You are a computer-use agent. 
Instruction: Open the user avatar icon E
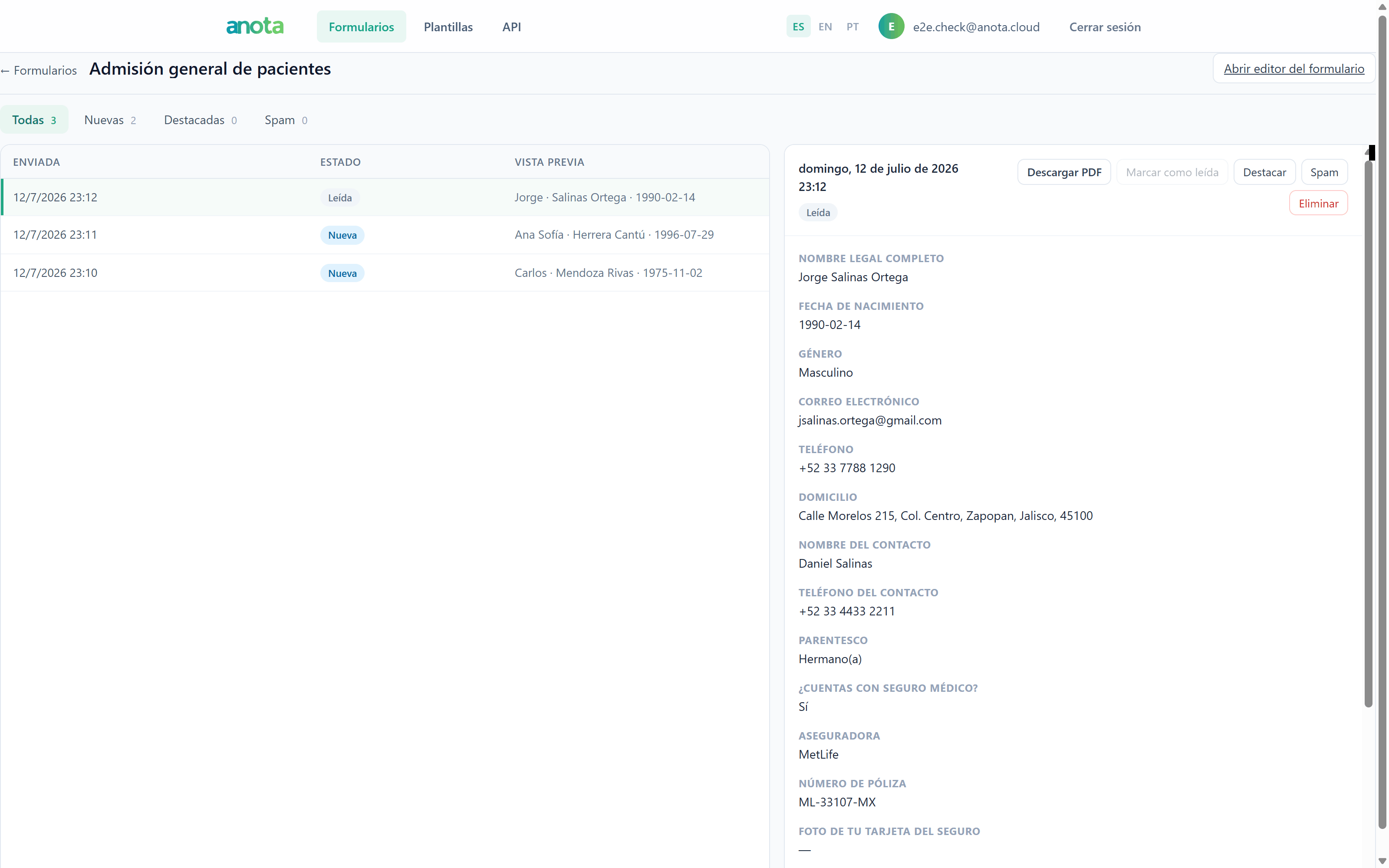891,26
